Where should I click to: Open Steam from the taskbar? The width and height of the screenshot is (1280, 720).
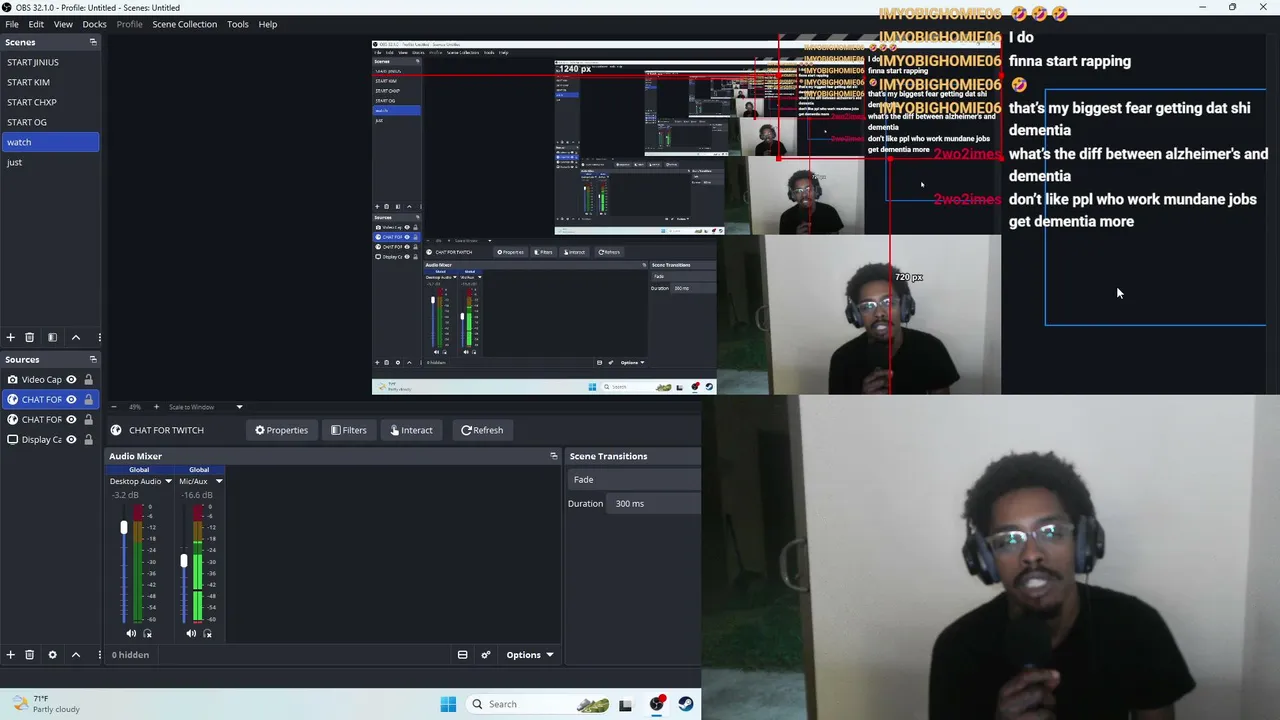tap(686, 704)
